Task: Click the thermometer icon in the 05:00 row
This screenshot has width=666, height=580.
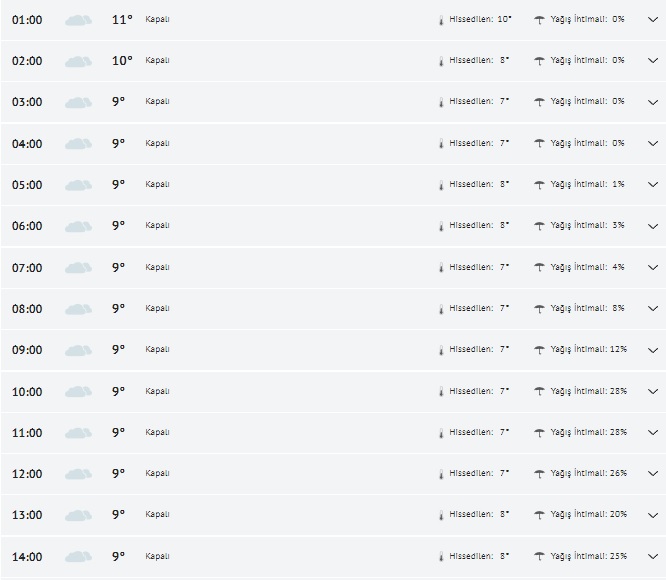Action: 440,185
